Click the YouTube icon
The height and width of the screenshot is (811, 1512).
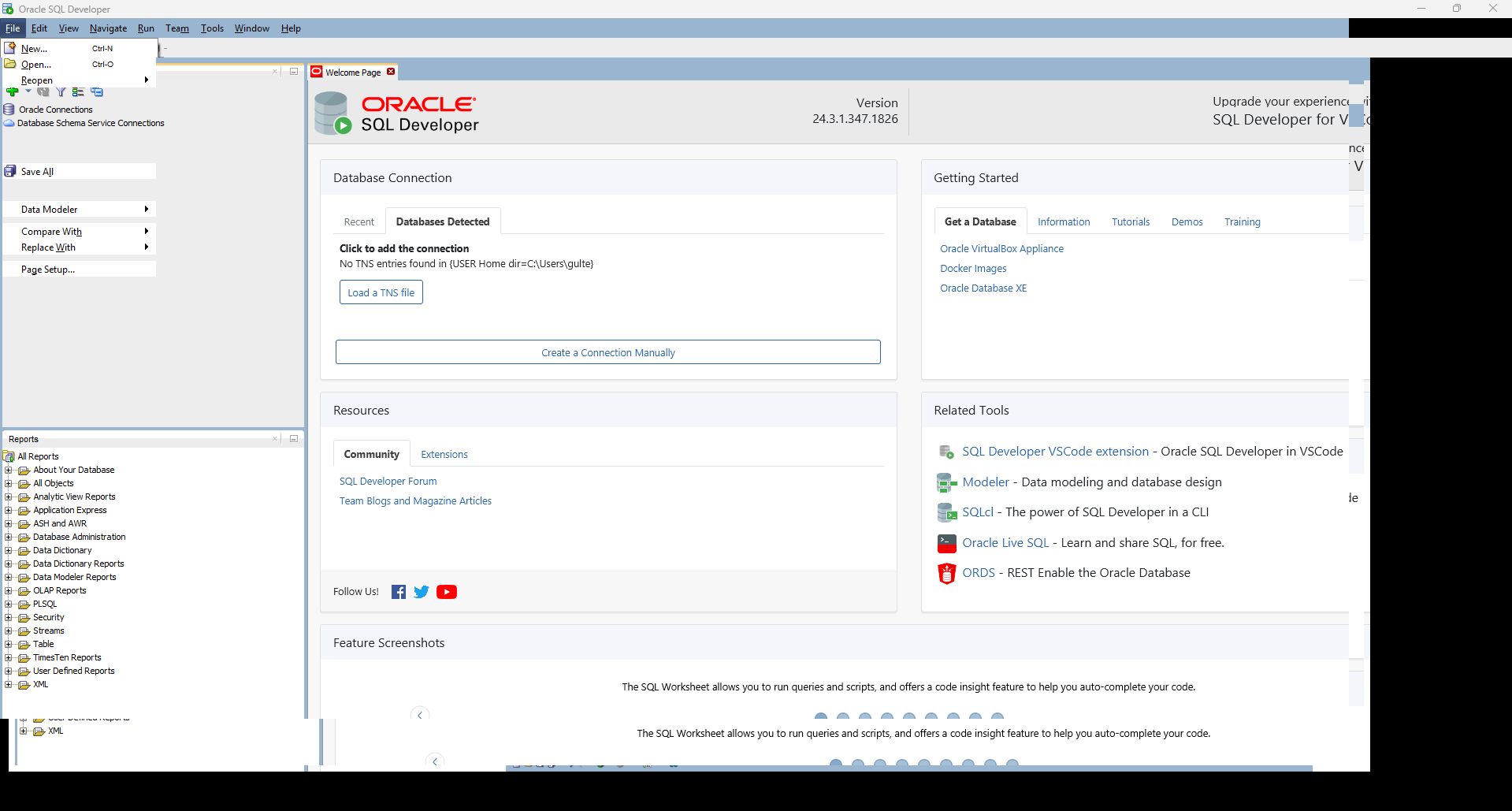click(x=447, y=592)
